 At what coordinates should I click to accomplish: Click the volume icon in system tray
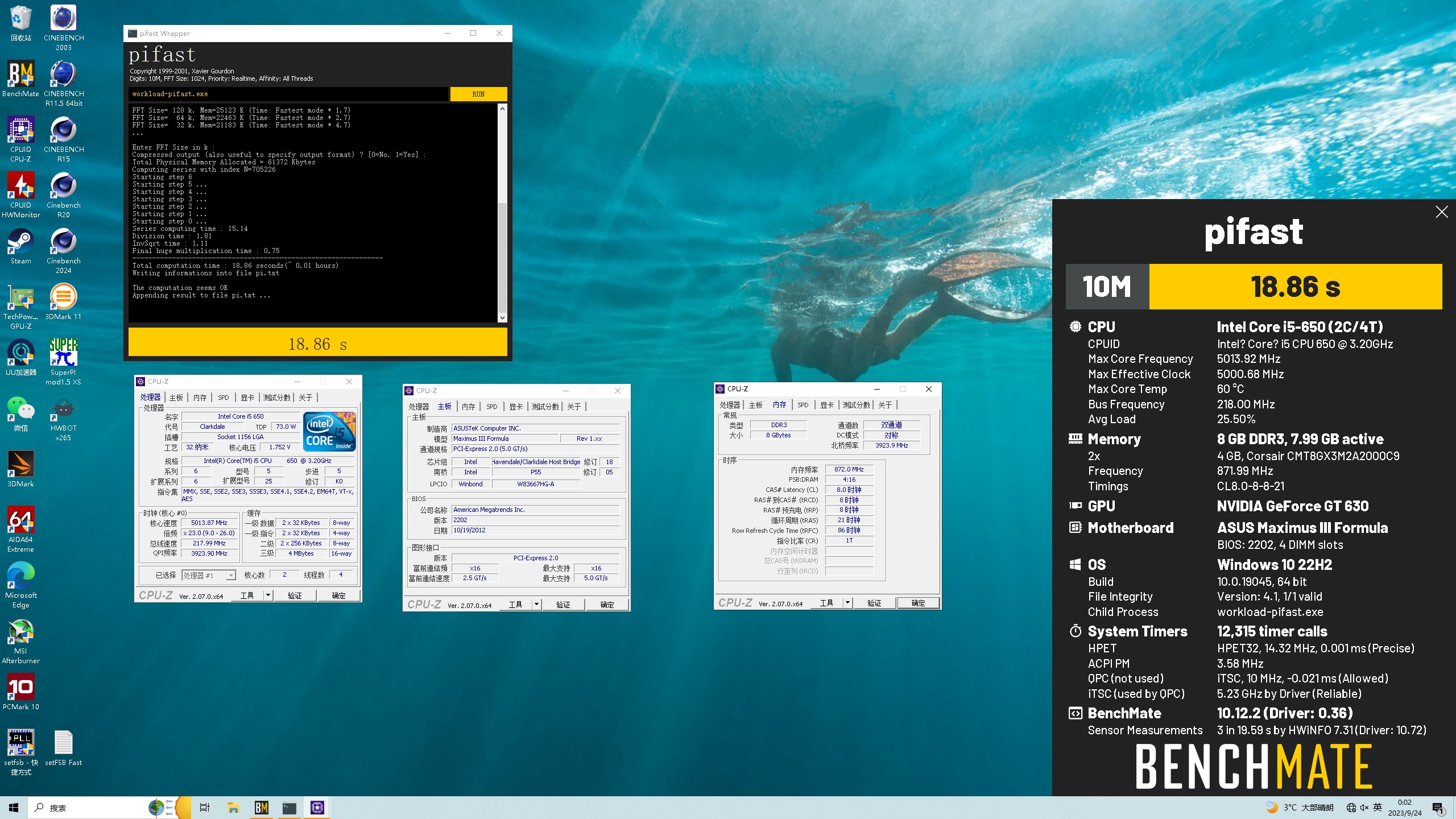pos(1364,808)
